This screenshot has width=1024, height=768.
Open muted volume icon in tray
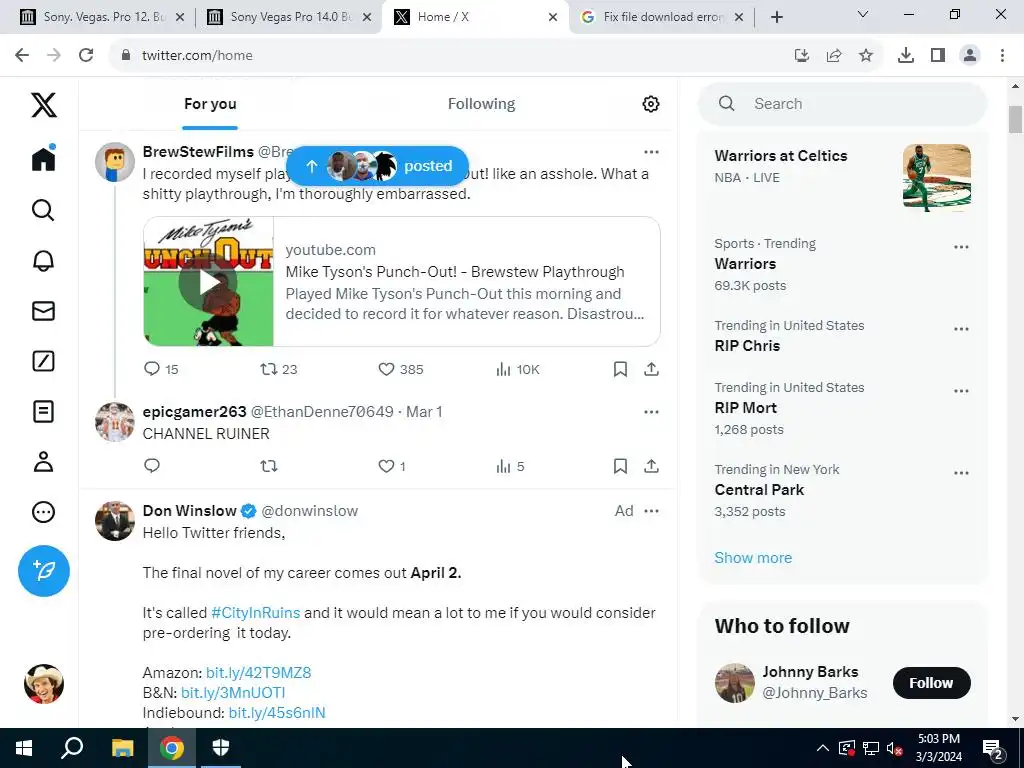(895, 748)
